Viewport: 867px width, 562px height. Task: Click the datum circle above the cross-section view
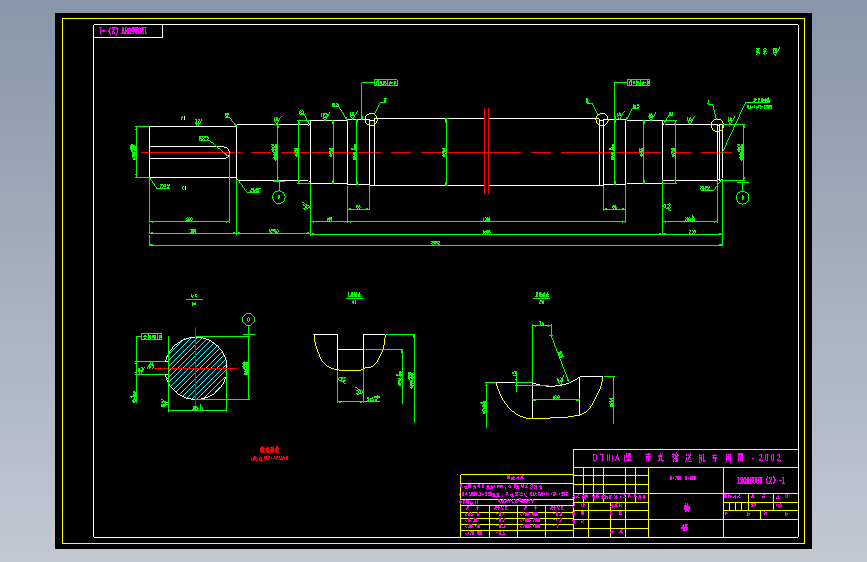(x=249, y=320)
